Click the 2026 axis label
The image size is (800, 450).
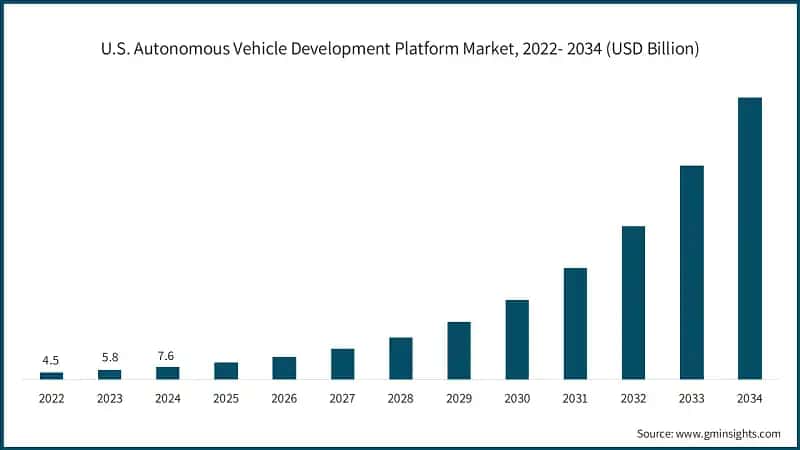point(284,398)
